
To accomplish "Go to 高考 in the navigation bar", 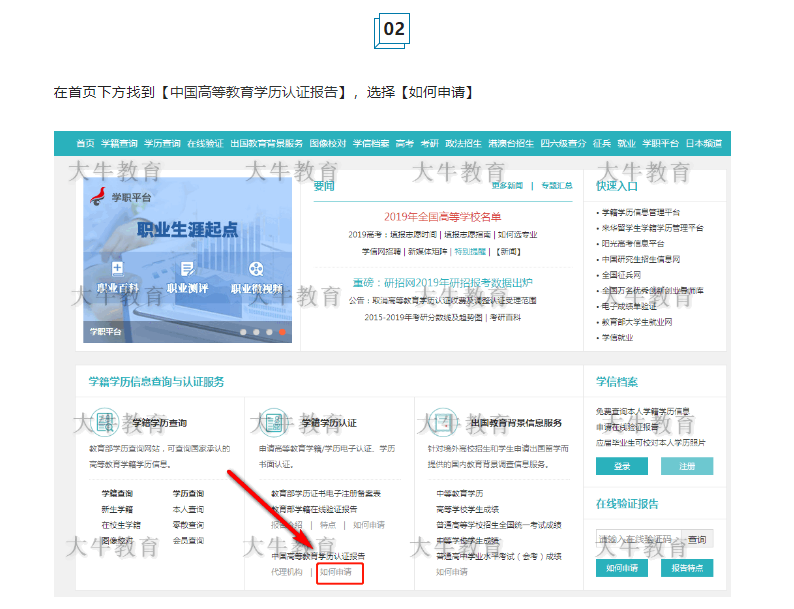I will pyautogui.click(x=405, y=143).
